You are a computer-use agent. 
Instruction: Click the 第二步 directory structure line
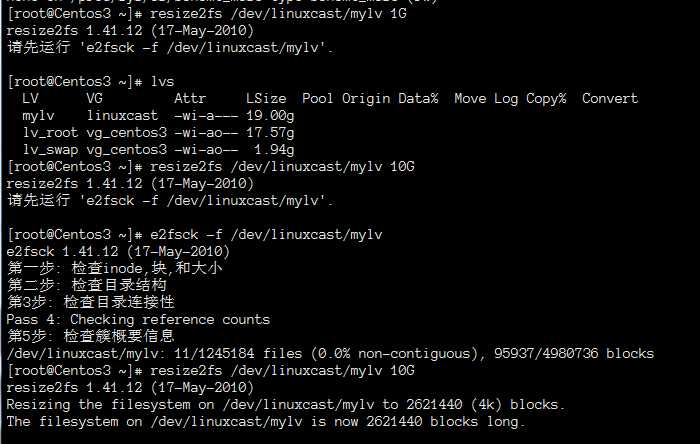pyautogui.click(x=86, y=285)
